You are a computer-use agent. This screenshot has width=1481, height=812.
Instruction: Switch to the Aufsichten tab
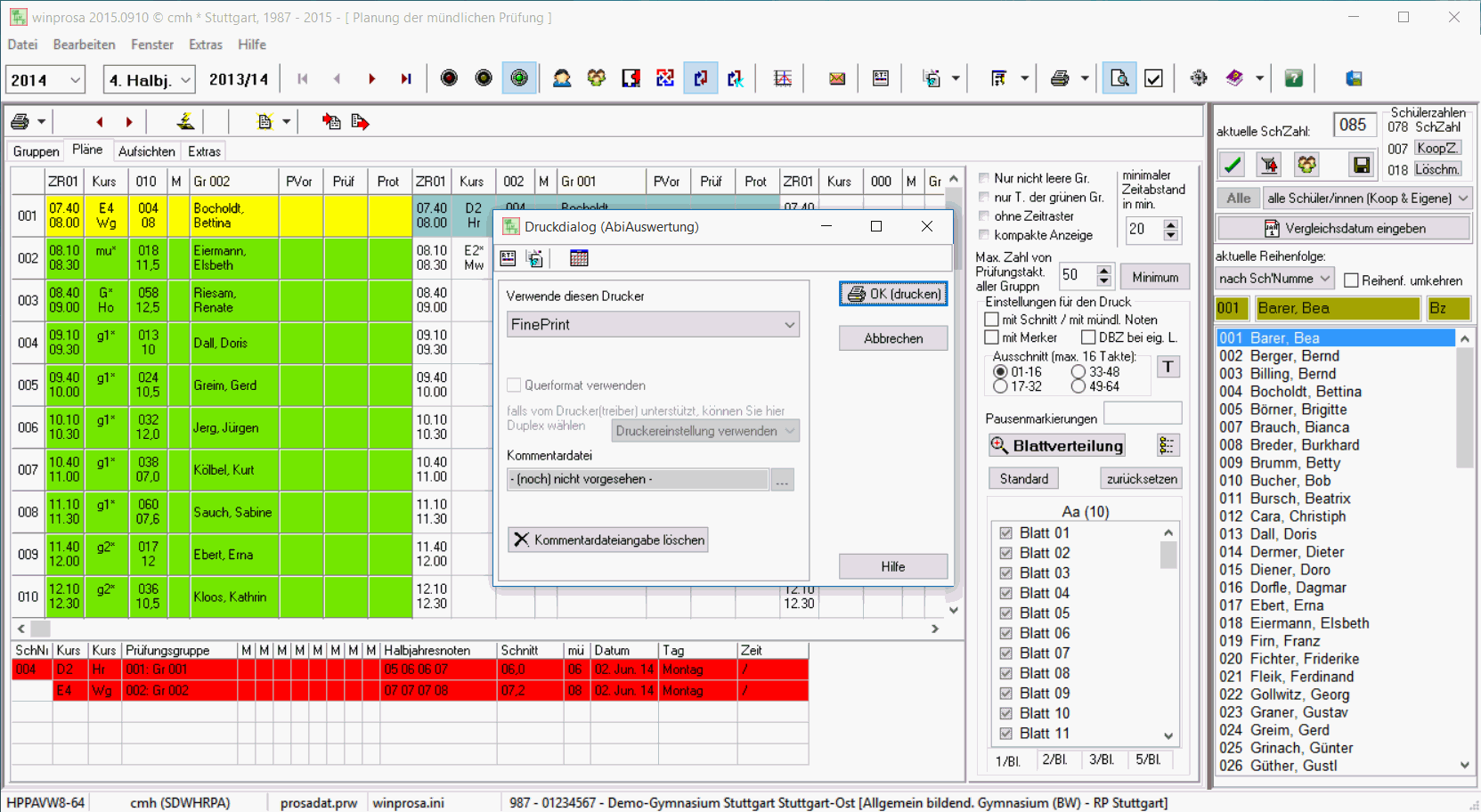[146, 151]
